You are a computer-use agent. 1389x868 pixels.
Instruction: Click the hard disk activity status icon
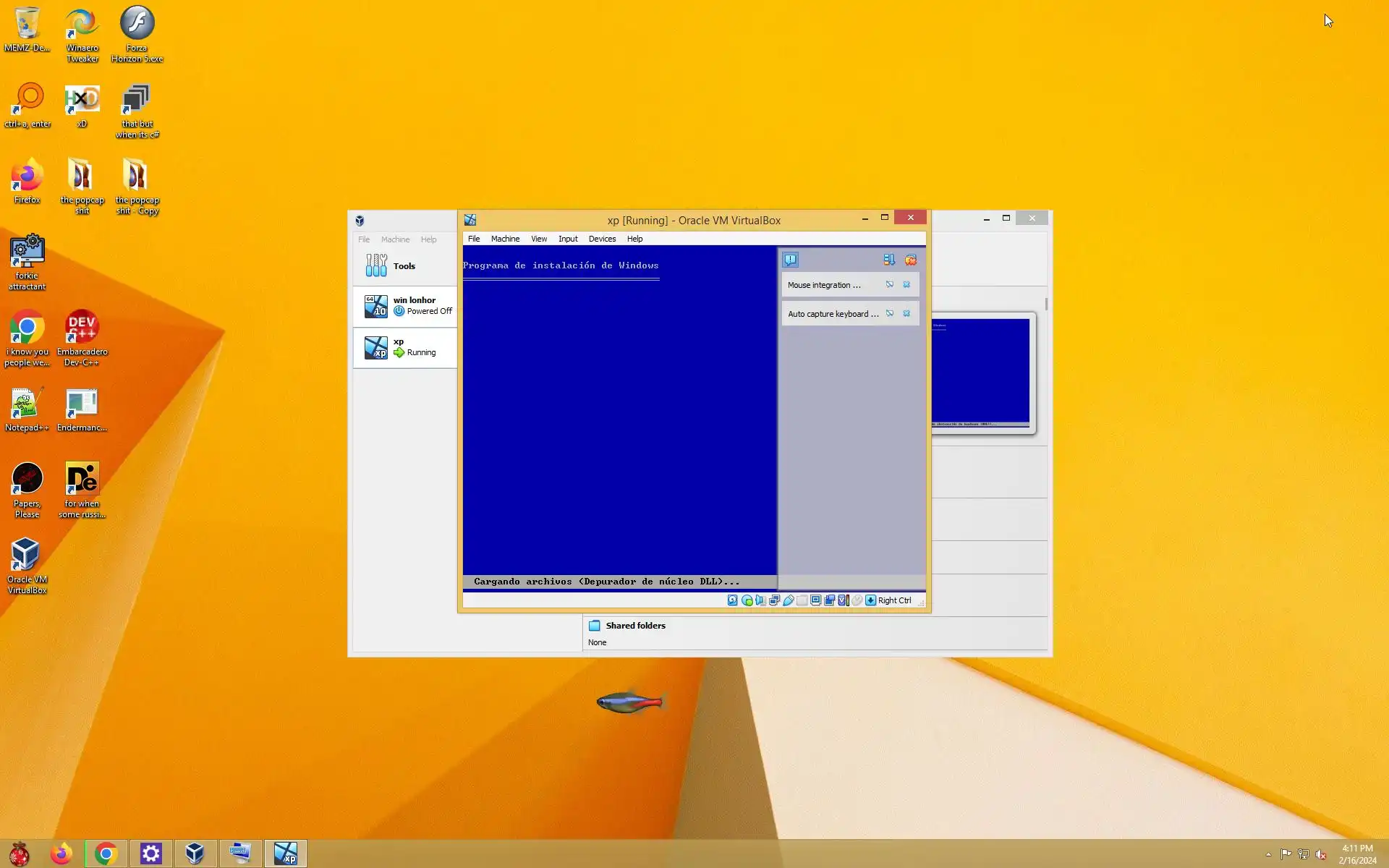pyautogui.click(x=733, y=600)
